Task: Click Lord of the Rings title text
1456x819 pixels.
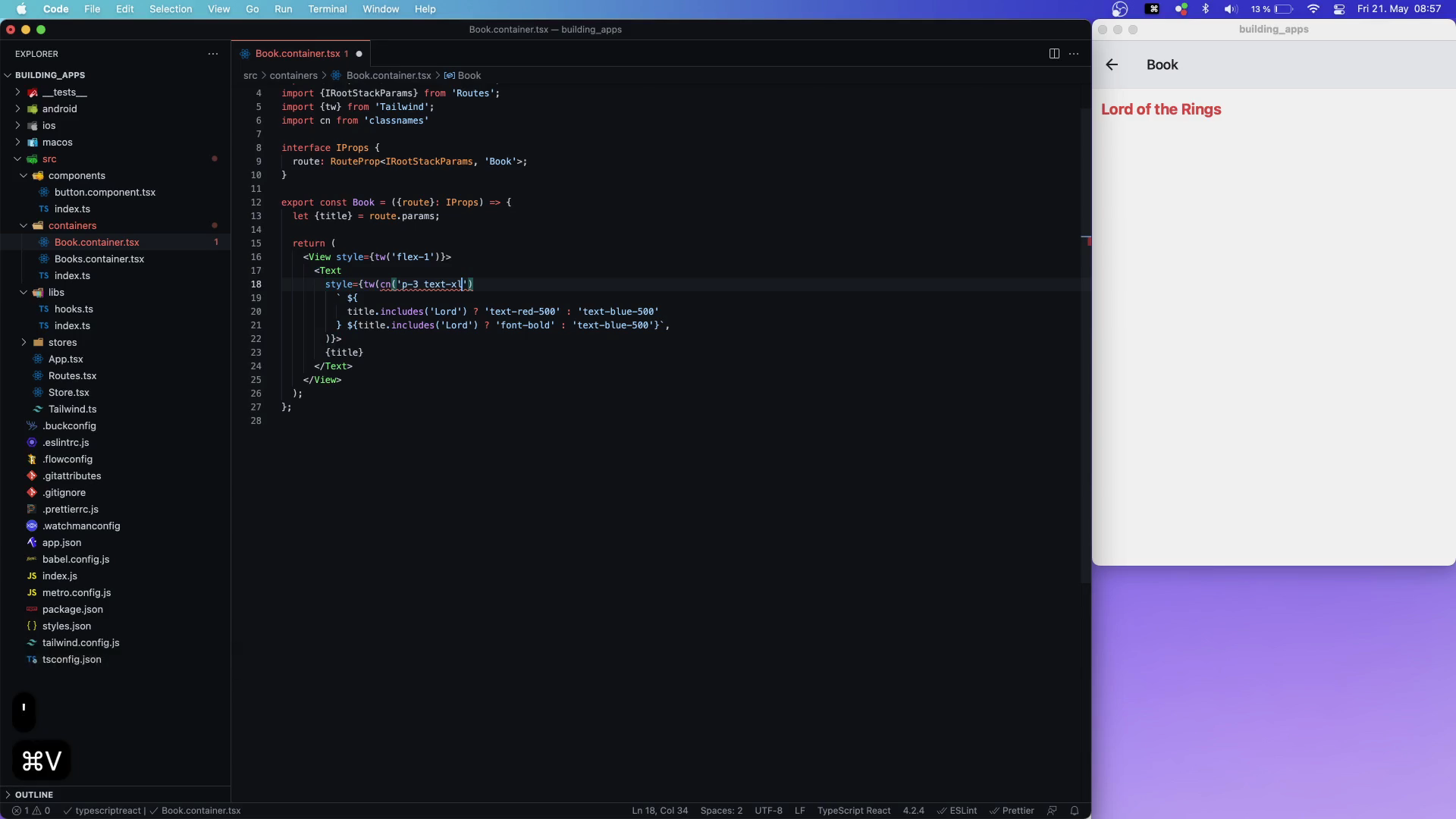Action: click(1161, 109)
